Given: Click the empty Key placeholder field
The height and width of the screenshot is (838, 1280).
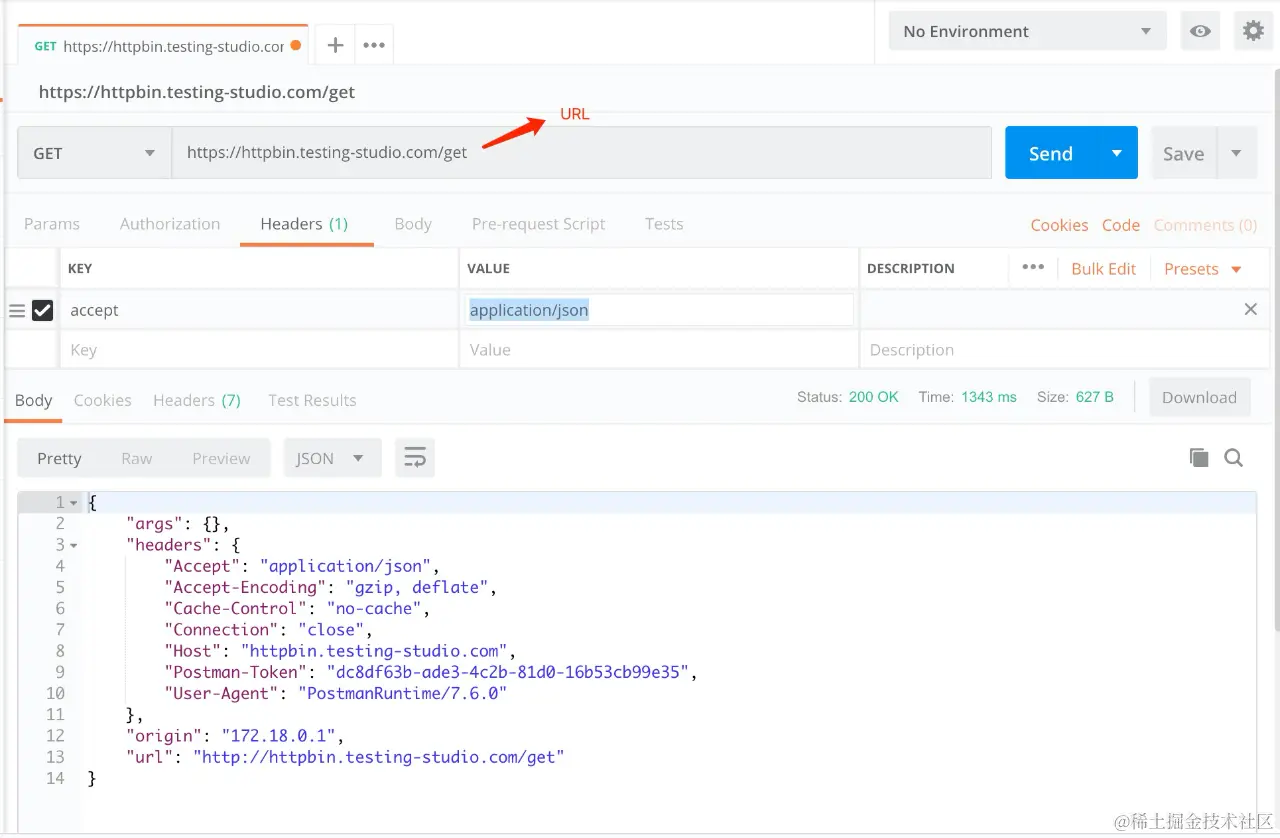Looking at the screenshot, I should click(x=258, y=350).
